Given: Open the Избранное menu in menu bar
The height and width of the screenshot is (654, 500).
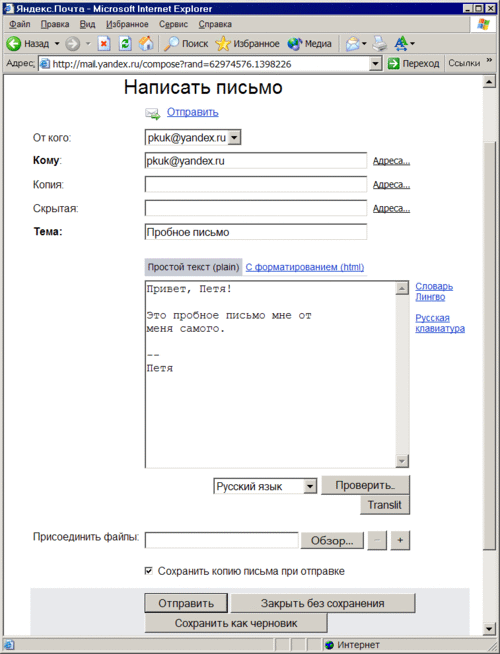Looking at the screenshot, I should pos(127,24).
